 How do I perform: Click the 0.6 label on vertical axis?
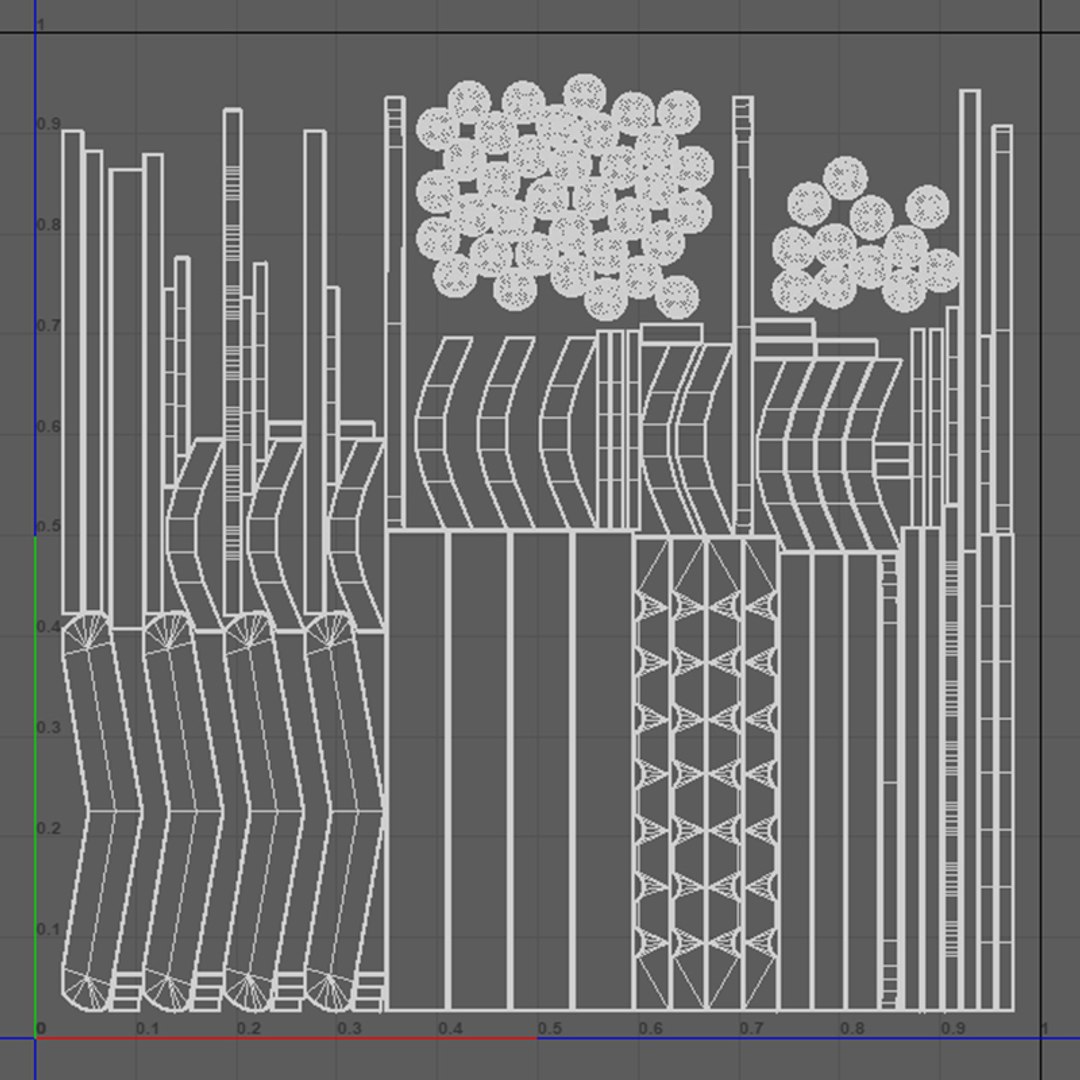coord(48,426)
